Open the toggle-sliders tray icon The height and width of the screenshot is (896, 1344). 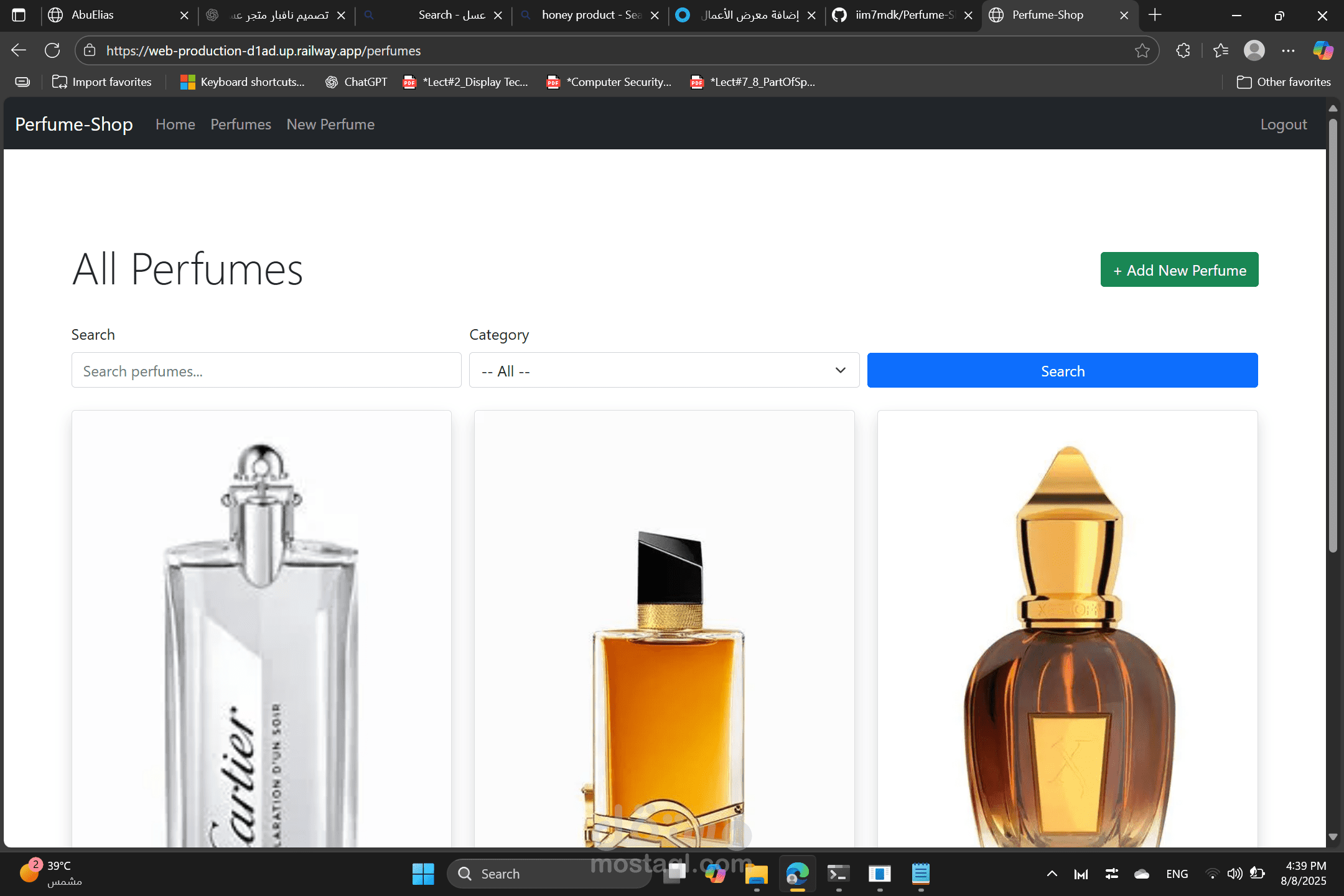pyautogui.click(x=1112, y=874)
